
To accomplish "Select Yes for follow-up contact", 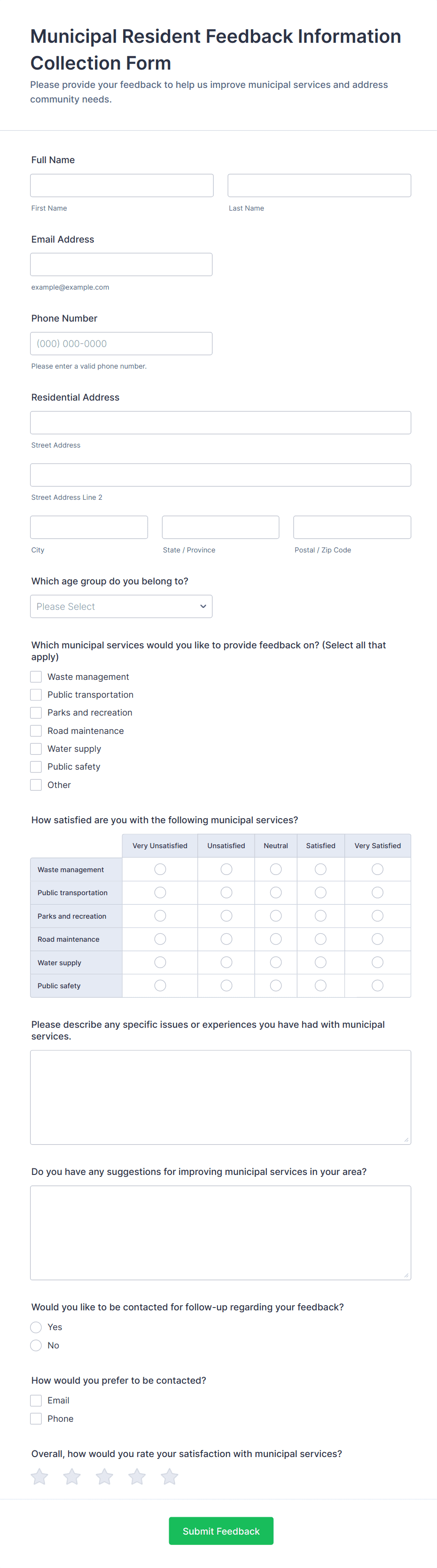I will click(x=37, y=1327).
